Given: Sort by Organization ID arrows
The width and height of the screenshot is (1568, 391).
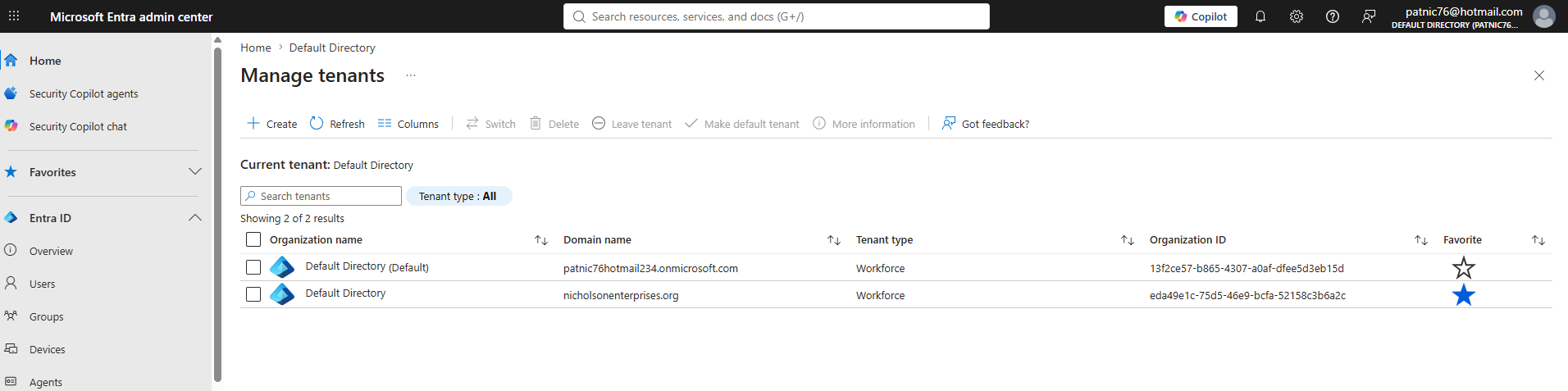Looking at the screenshot, I should coord(1421,240).
